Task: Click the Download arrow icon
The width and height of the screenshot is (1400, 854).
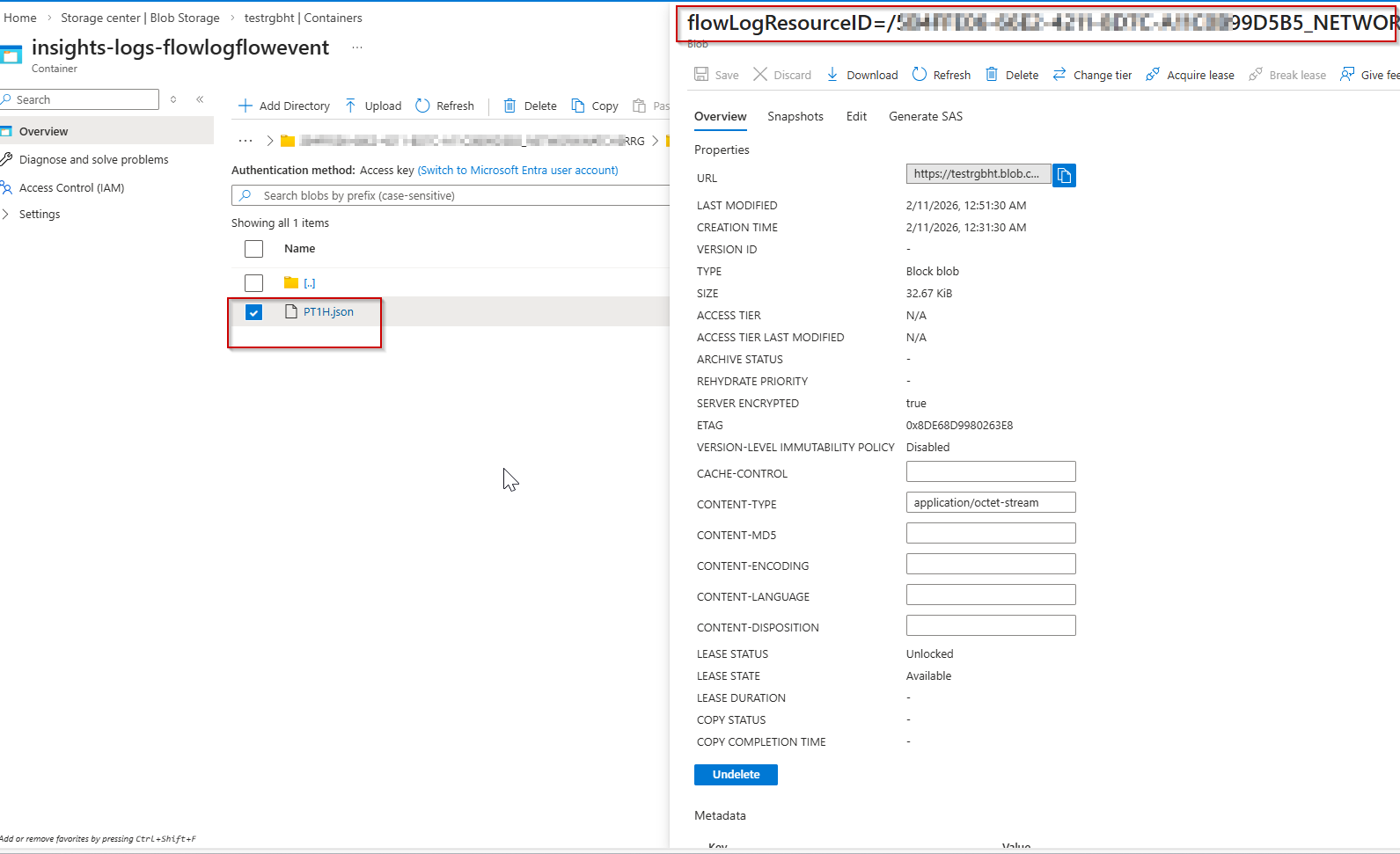Action: pos(832,75)
